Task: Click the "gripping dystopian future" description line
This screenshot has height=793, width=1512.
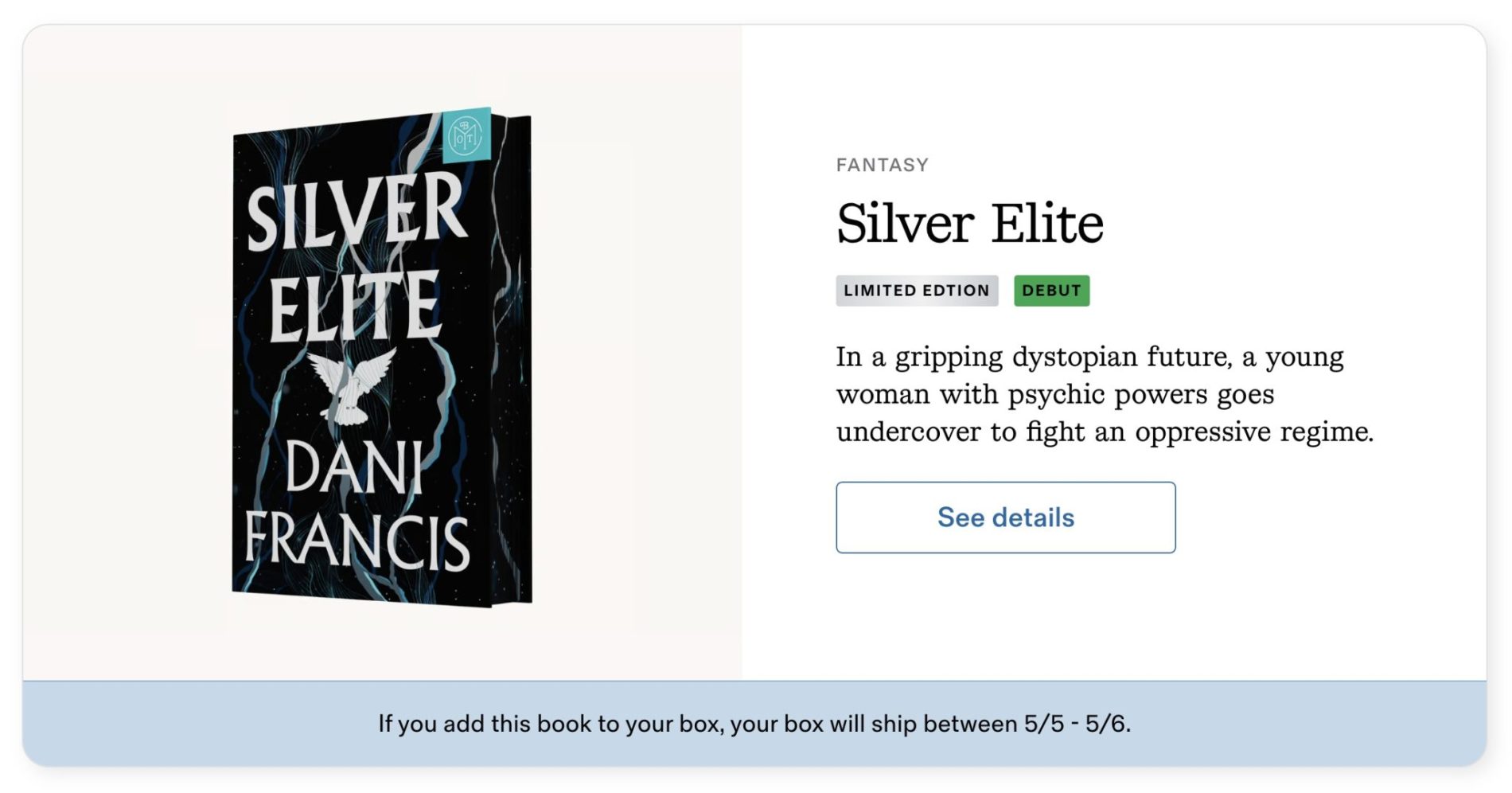Action: [1089, 357]
